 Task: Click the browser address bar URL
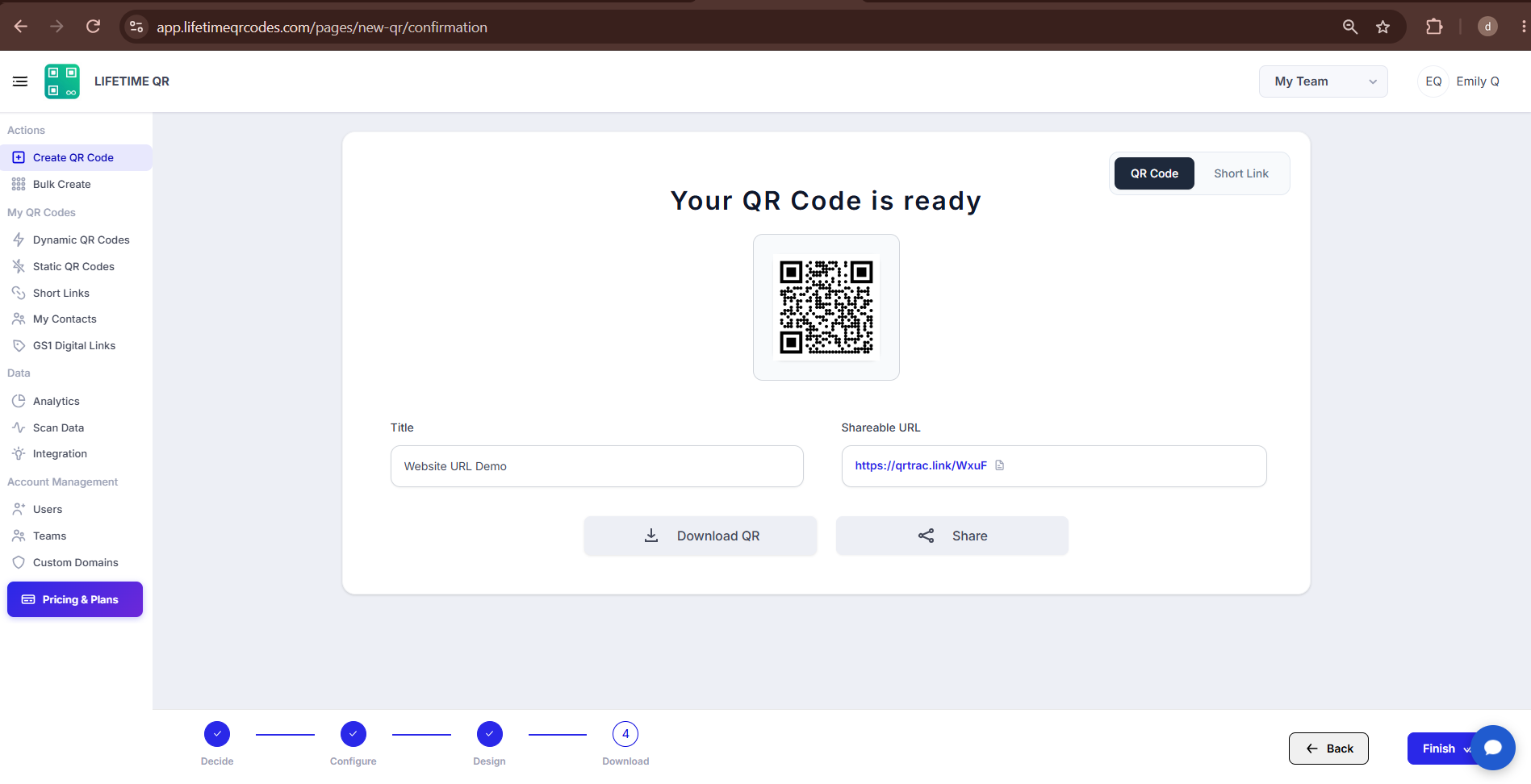click(322, 27)
